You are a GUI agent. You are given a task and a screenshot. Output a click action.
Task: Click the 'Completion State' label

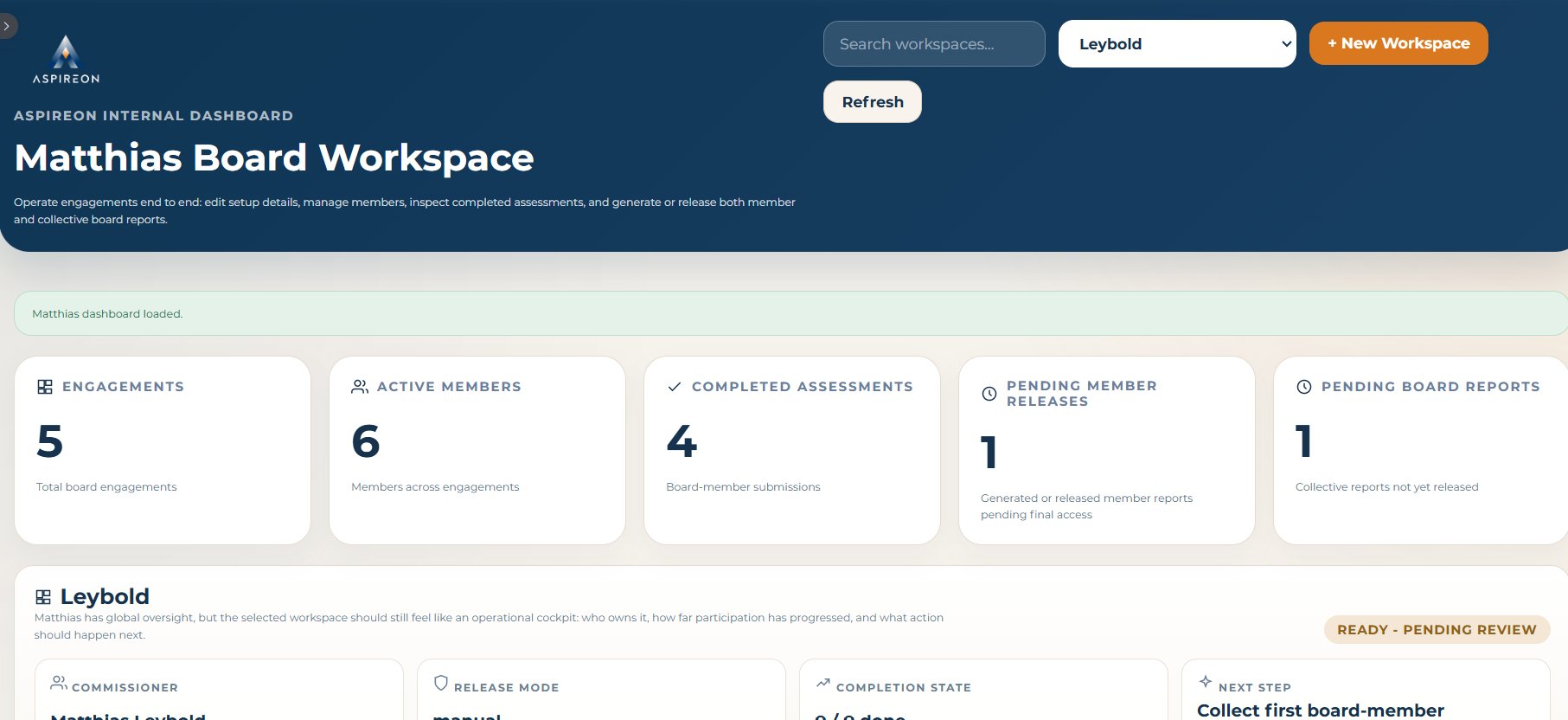tap(904, 688)
